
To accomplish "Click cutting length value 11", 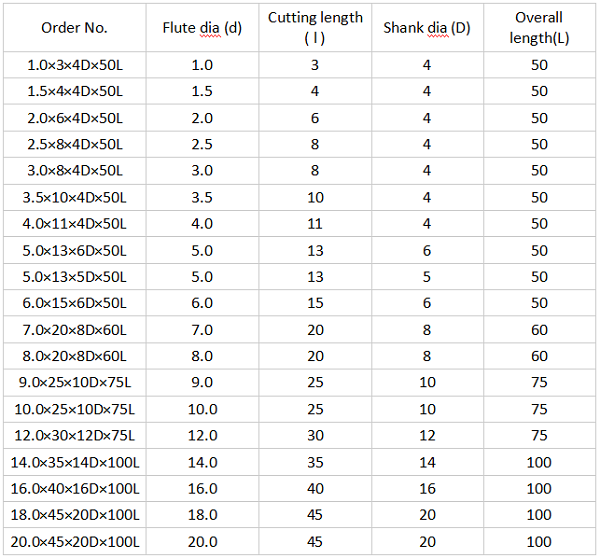I will point(314,224).
